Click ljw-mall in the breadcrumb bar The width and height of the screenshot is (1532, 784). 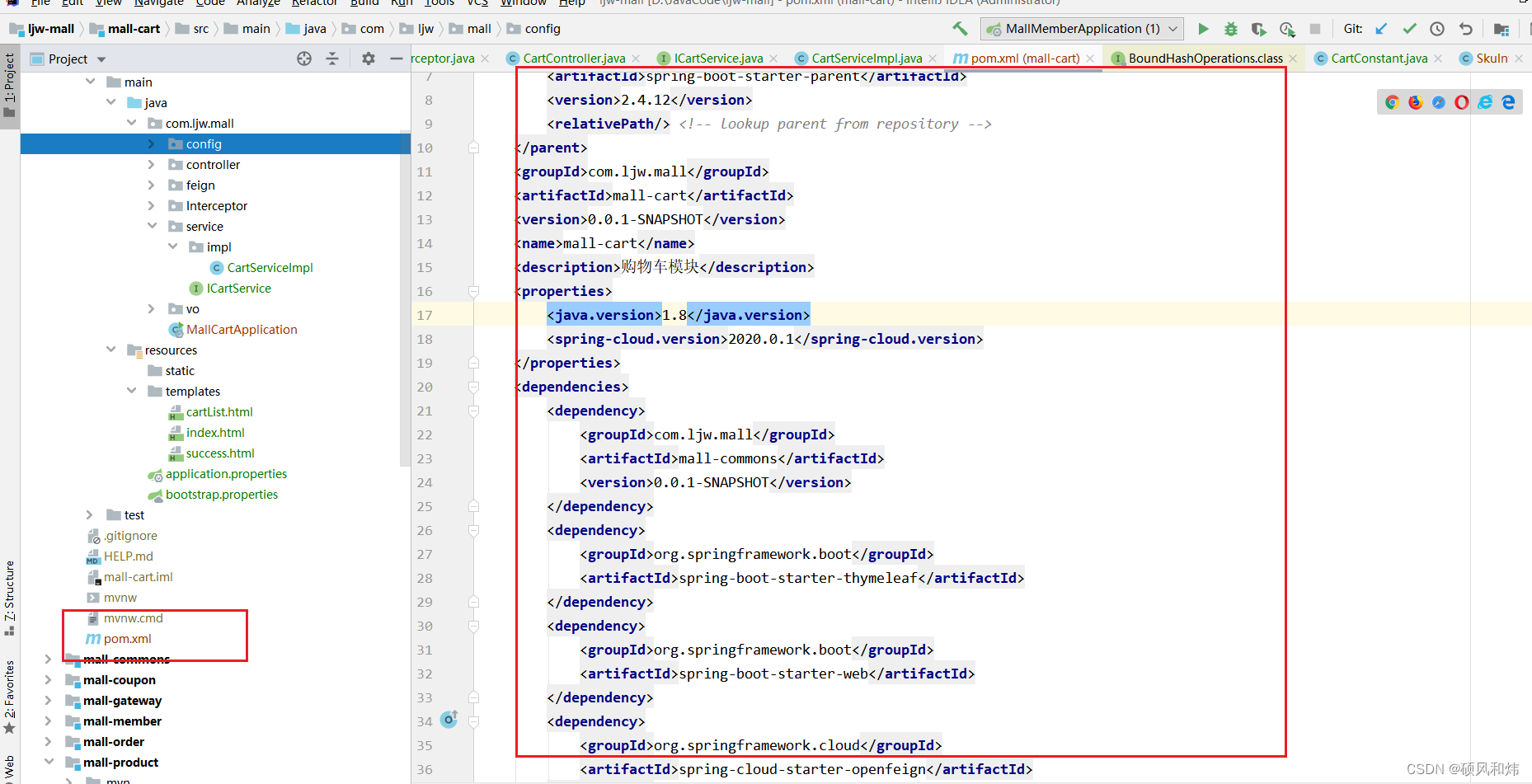click(x=42, y=29)
